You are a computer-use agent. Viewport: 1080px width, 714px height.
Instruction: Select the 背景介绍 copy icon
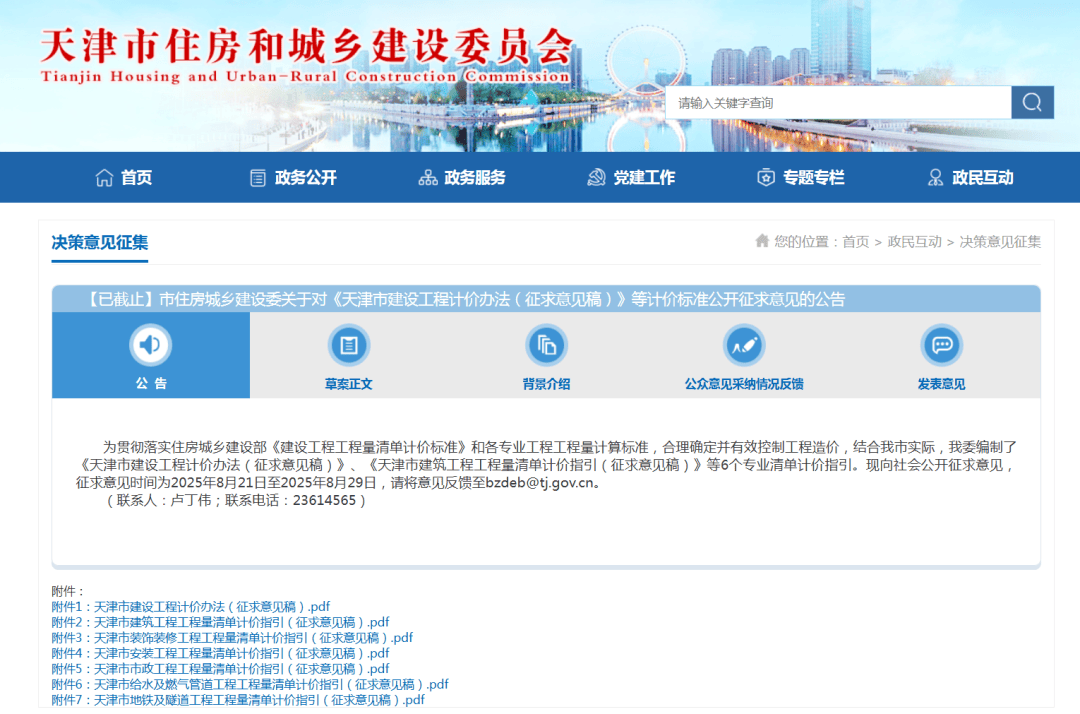(x=546, y=344)
